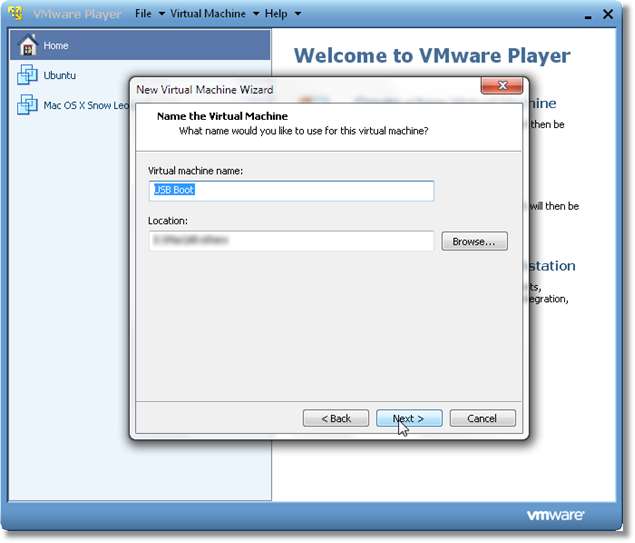Open the File menu

click(x=143, y=13)
